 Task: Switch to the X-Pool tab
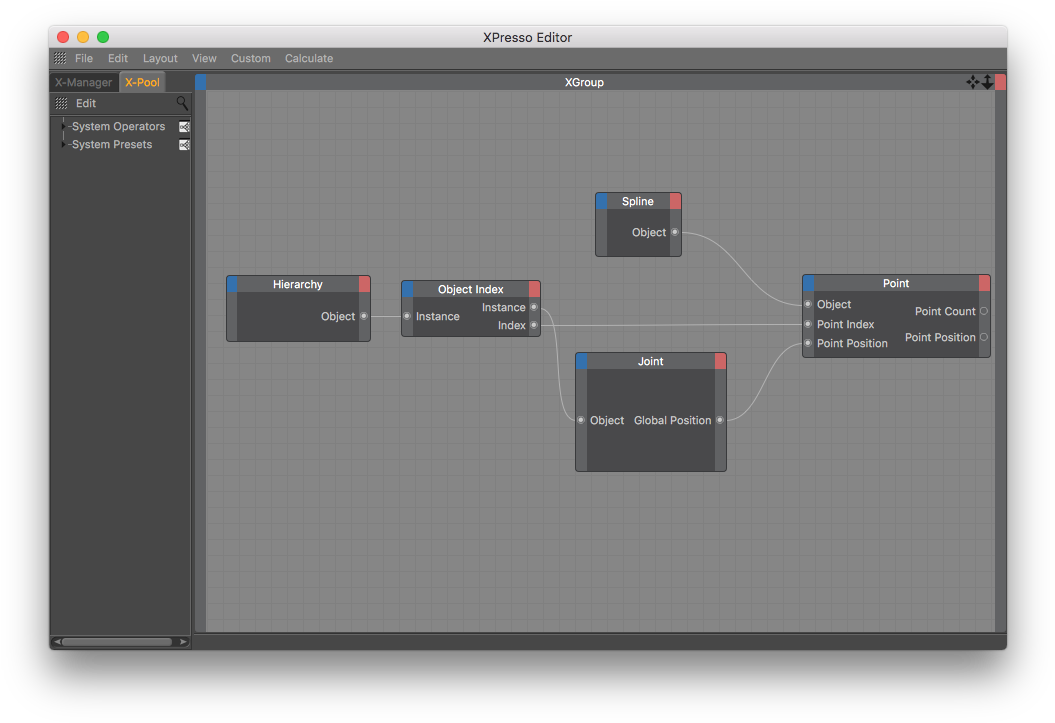point(142,83)
